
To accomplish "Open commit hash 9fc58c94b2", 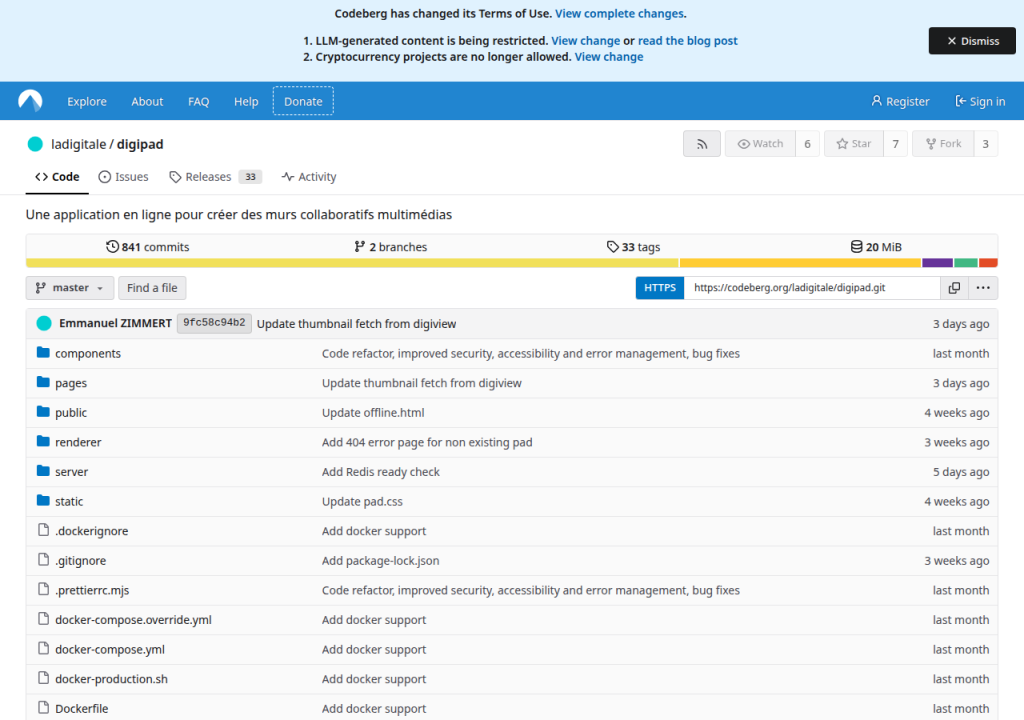I will pos(214,323).
